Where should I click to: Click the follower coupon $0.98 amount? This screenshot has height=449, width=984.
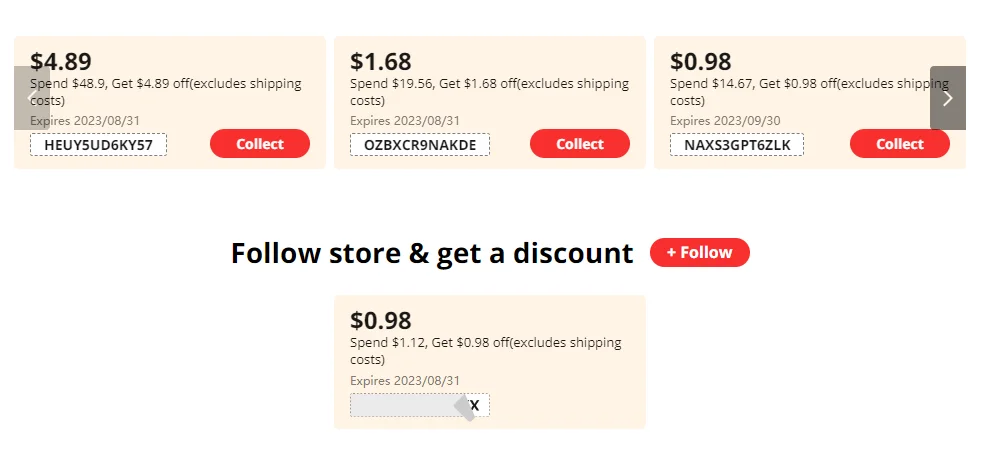click(381, 321)
